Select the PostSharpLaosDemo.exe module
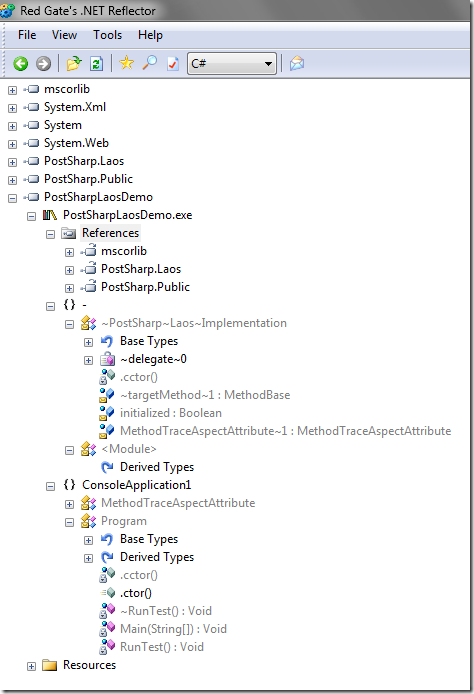 pos(127,215)
